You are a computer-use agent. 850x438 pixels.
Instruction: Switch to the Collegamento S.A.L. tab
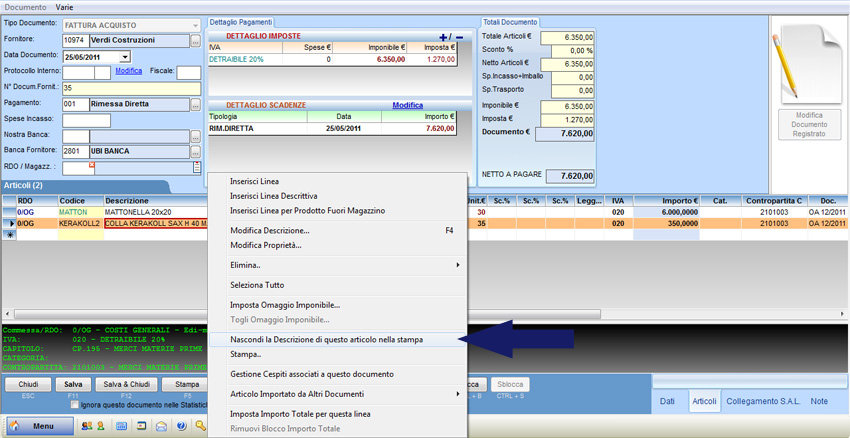(x=763, y=401)
